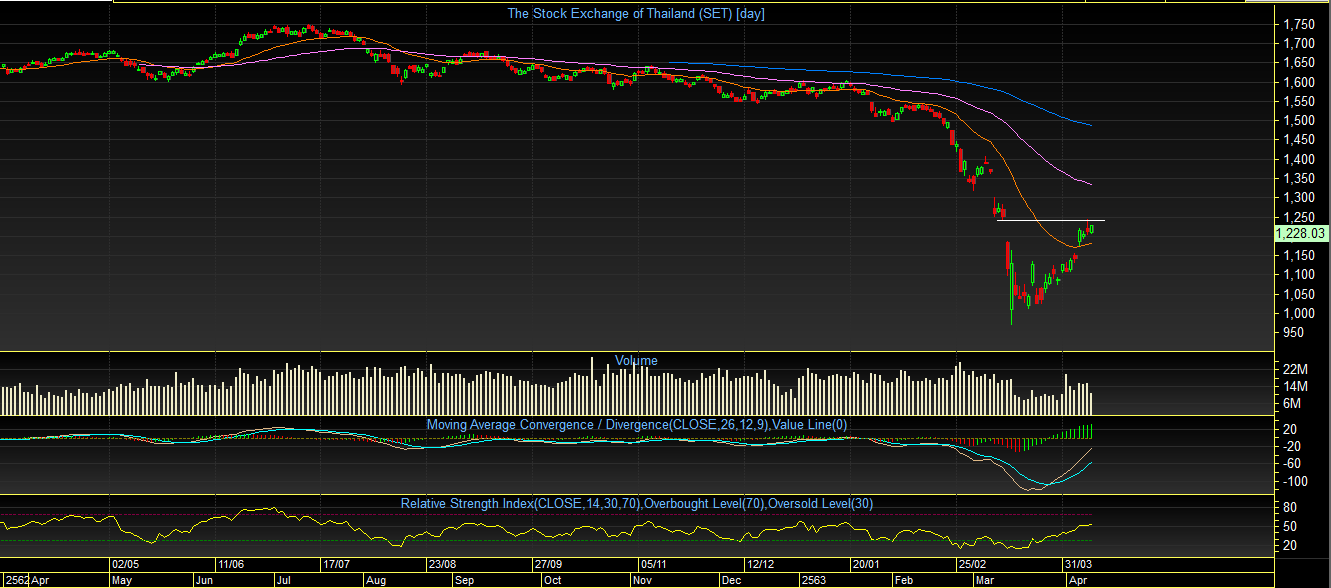Click the 'Aug' month label
The width and height of the screenshot is (1331, 588).
pyautogui.click(x=377, y=580)
